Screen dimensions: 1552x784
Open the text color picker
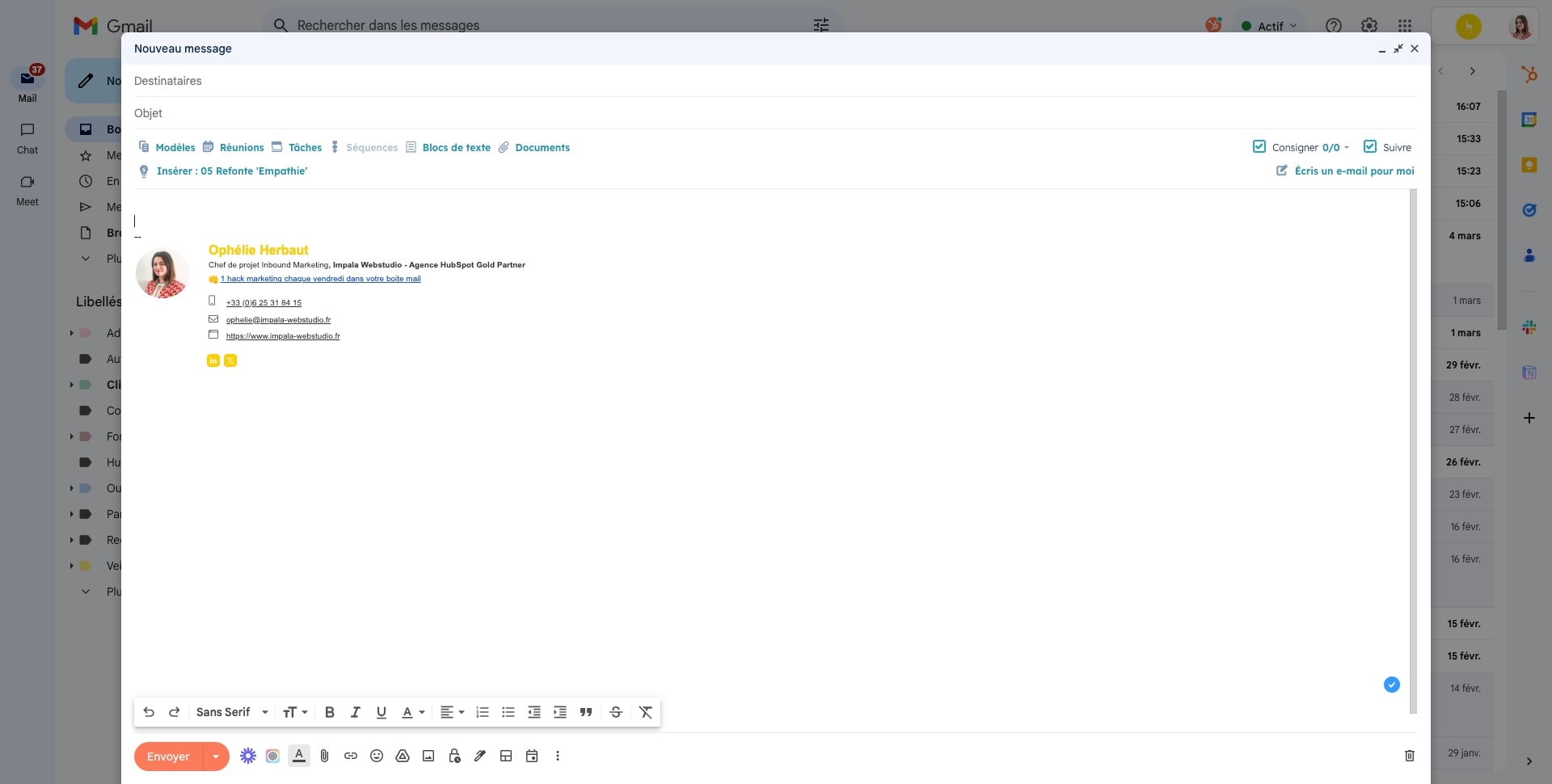pyautogui.click(x=413, y=712)
